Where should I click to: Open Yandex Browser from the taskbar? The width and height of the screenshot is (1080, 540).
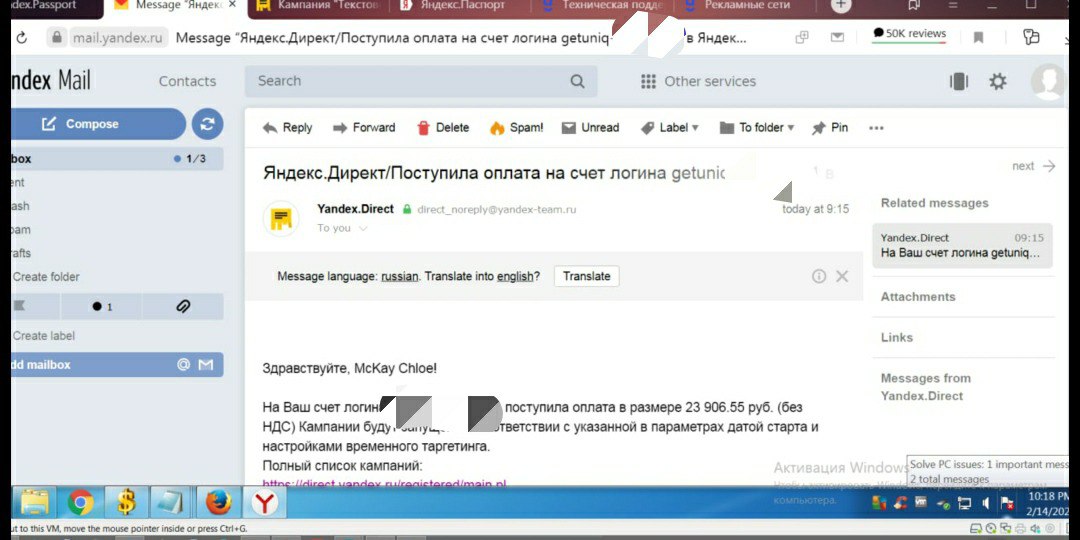point(264,503)
